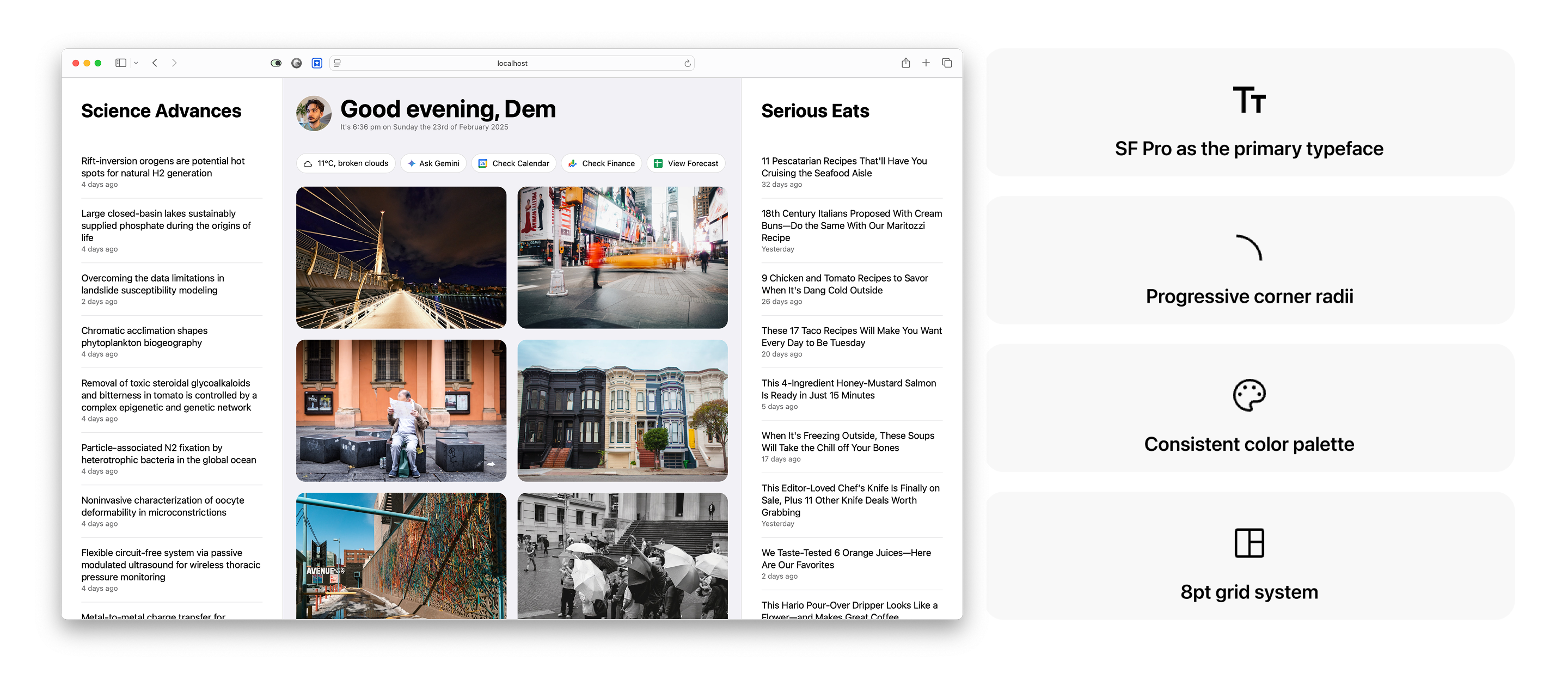1568x686 pixels.
Task: Open a new tab with plus button
Action: 925,63
